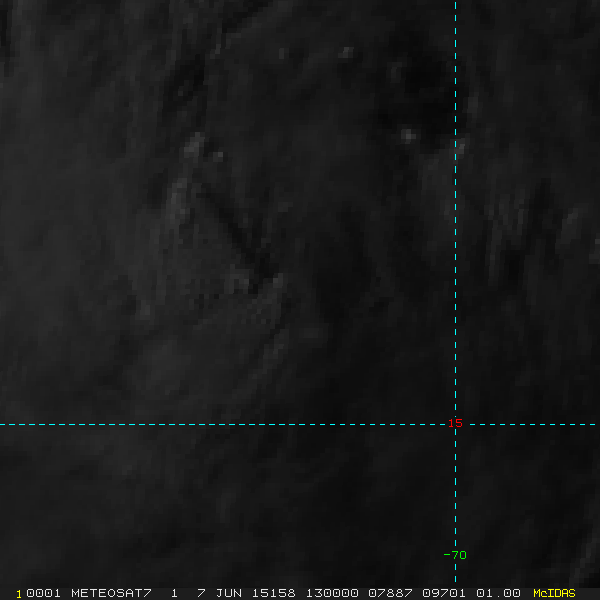Click the 130000 time stamp
600x600 pixels.
[332, 593]
